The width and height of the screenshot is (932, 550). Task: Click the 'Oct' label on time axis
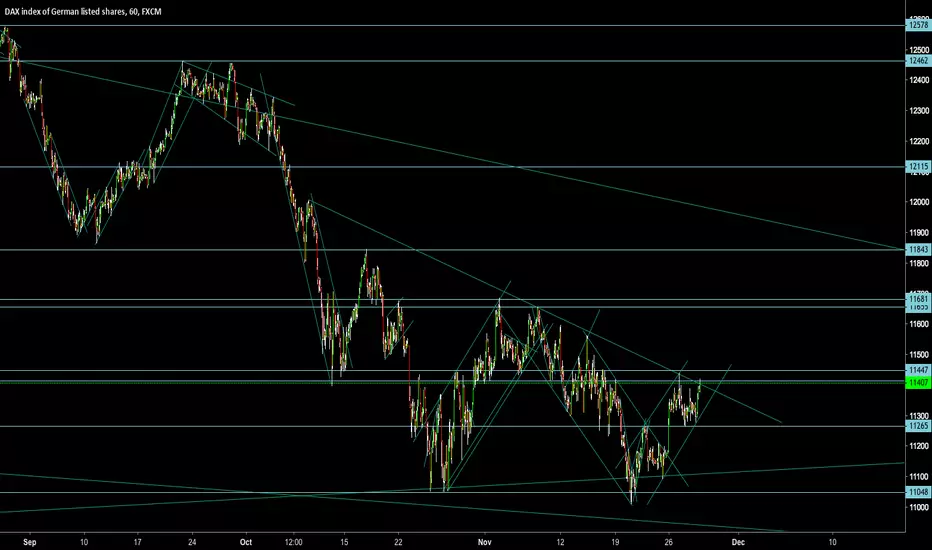(245, 542)
